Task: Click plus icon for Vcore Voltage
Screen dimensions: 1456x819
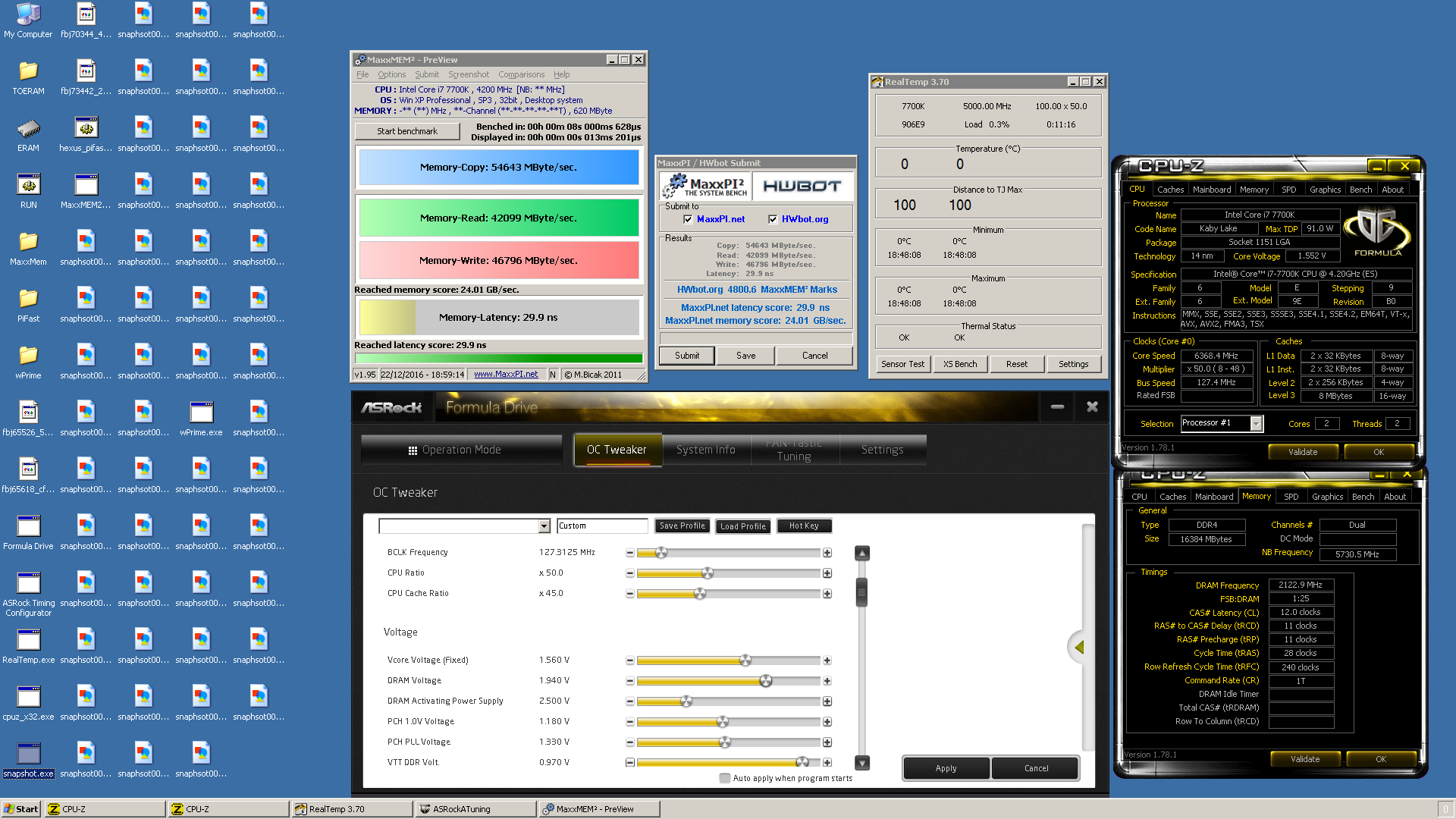Action: click(827, 661)
